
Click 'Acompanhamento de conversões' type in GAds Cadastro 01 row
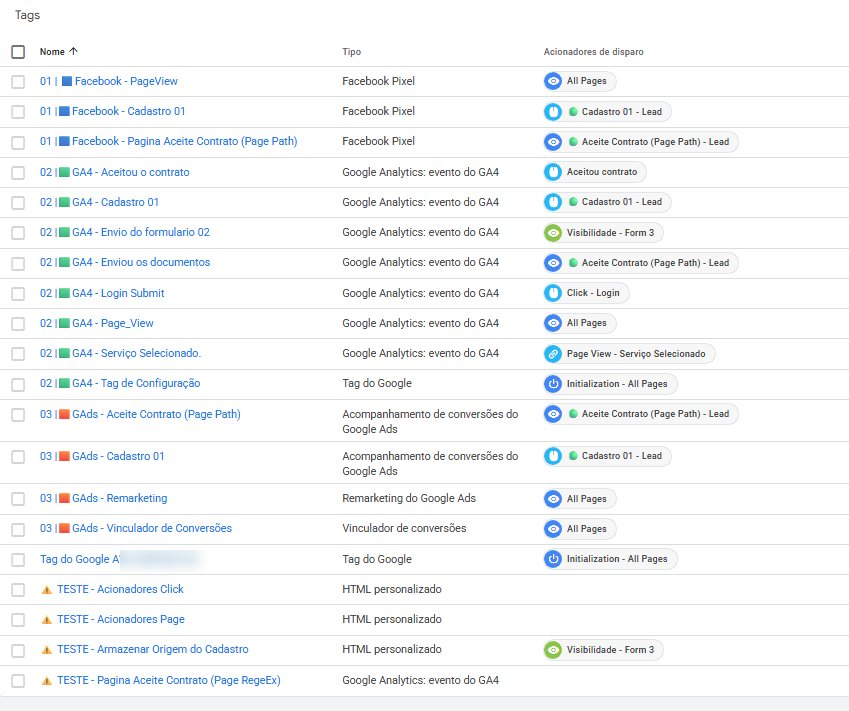pyautogui.click(x=430, y=464)
